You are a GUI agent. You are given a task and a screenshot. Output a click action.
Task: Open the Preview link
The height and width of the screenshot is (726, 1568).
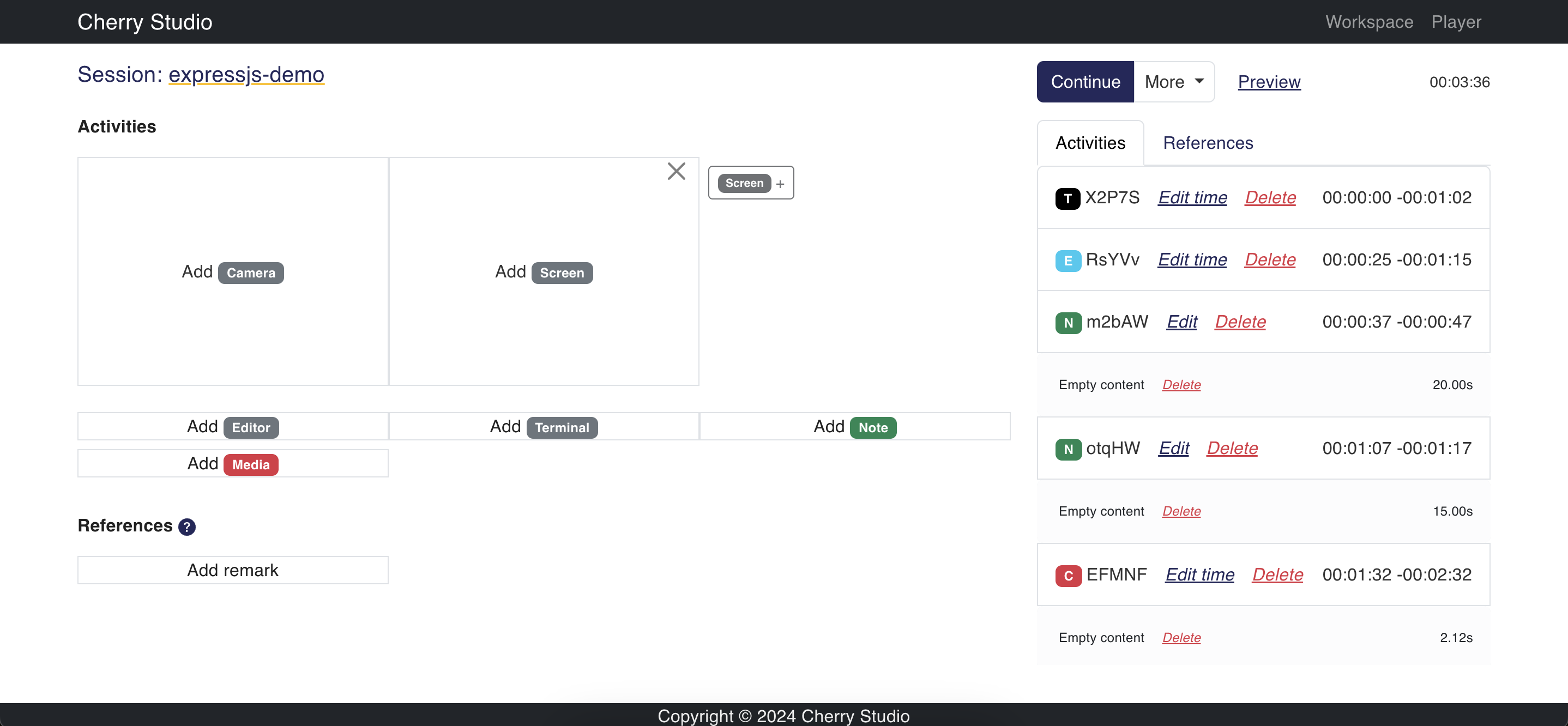(1269, 82)
